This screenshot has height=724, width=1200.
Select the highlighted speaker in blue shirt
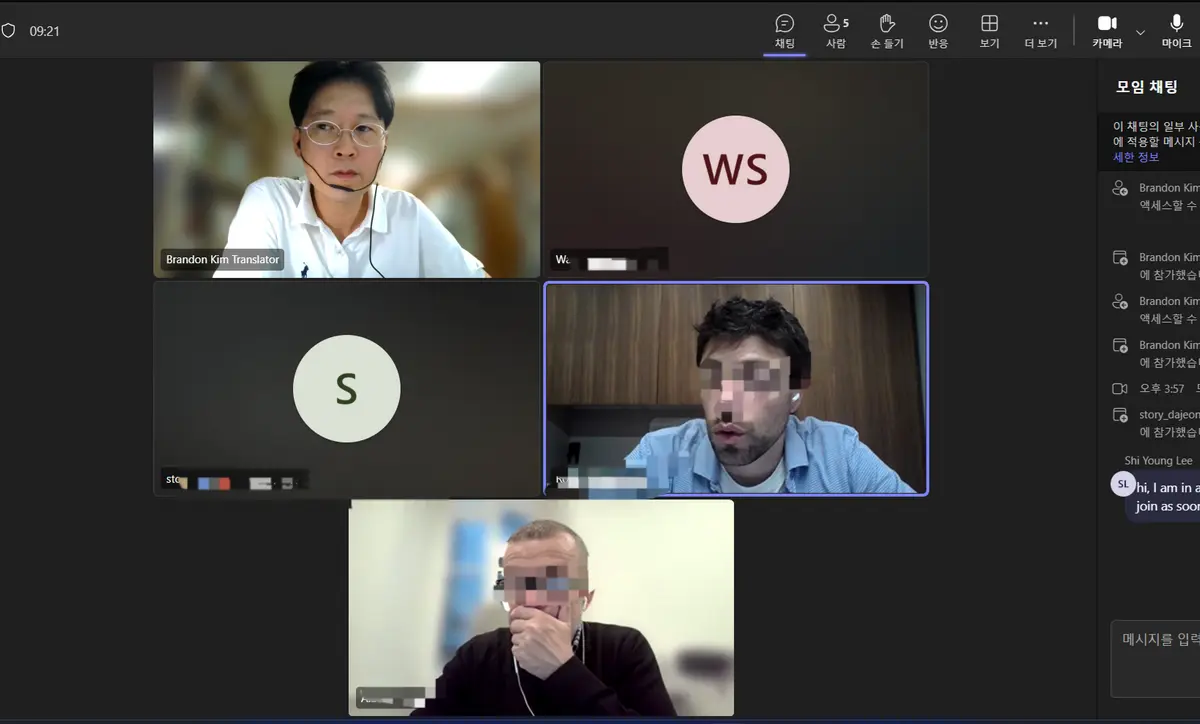click(x=735, y=389)
